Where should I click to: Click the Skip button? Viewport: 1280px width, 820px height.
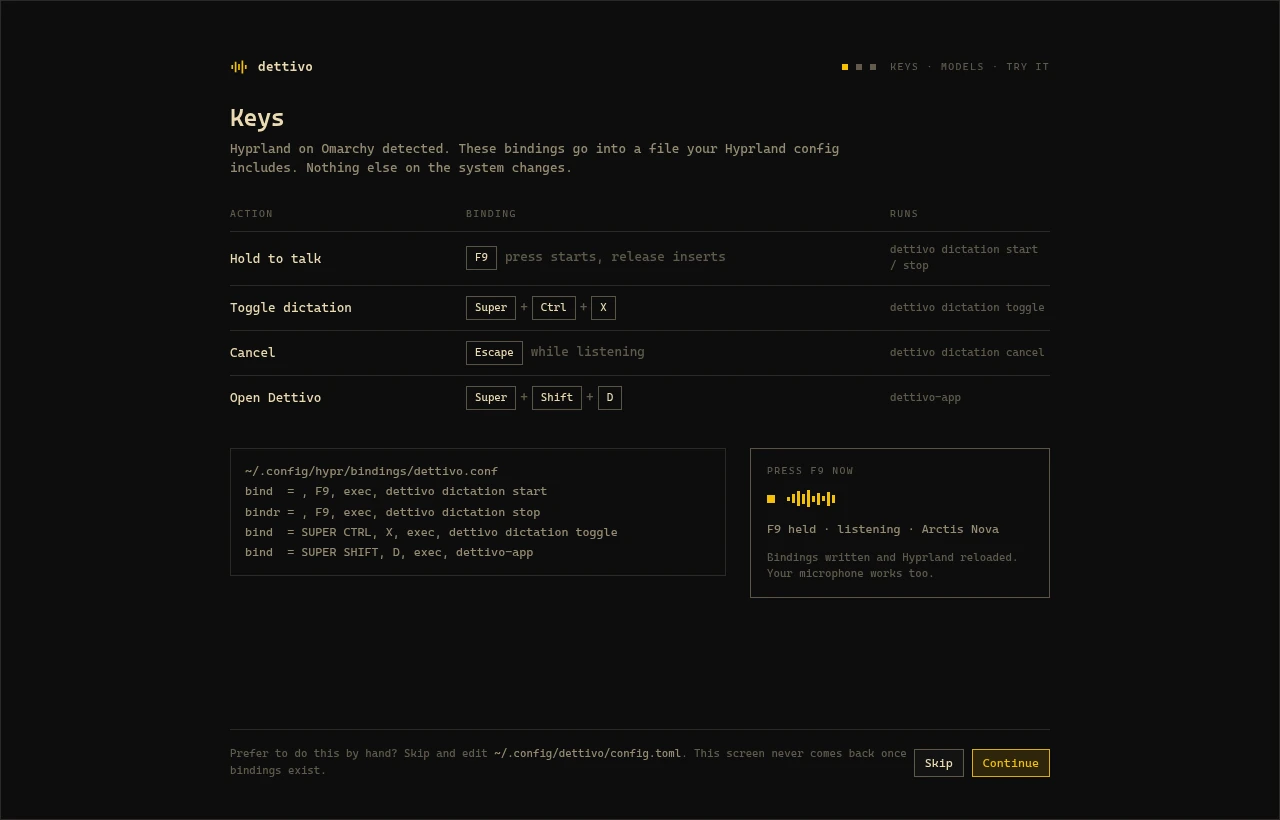point(939,763)
